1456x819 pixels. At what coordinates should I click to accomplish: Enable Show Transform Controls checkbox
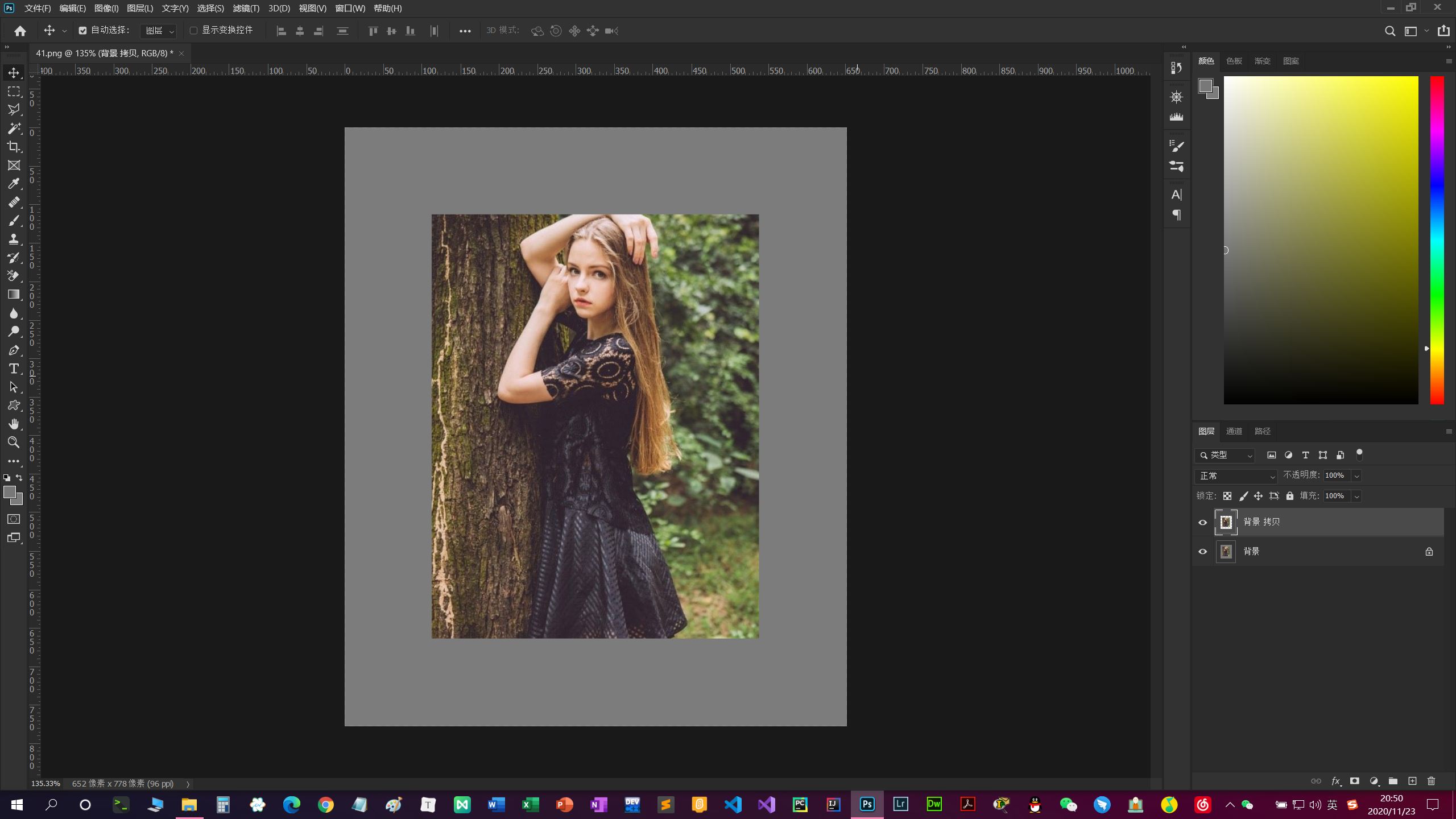(193, 31)
